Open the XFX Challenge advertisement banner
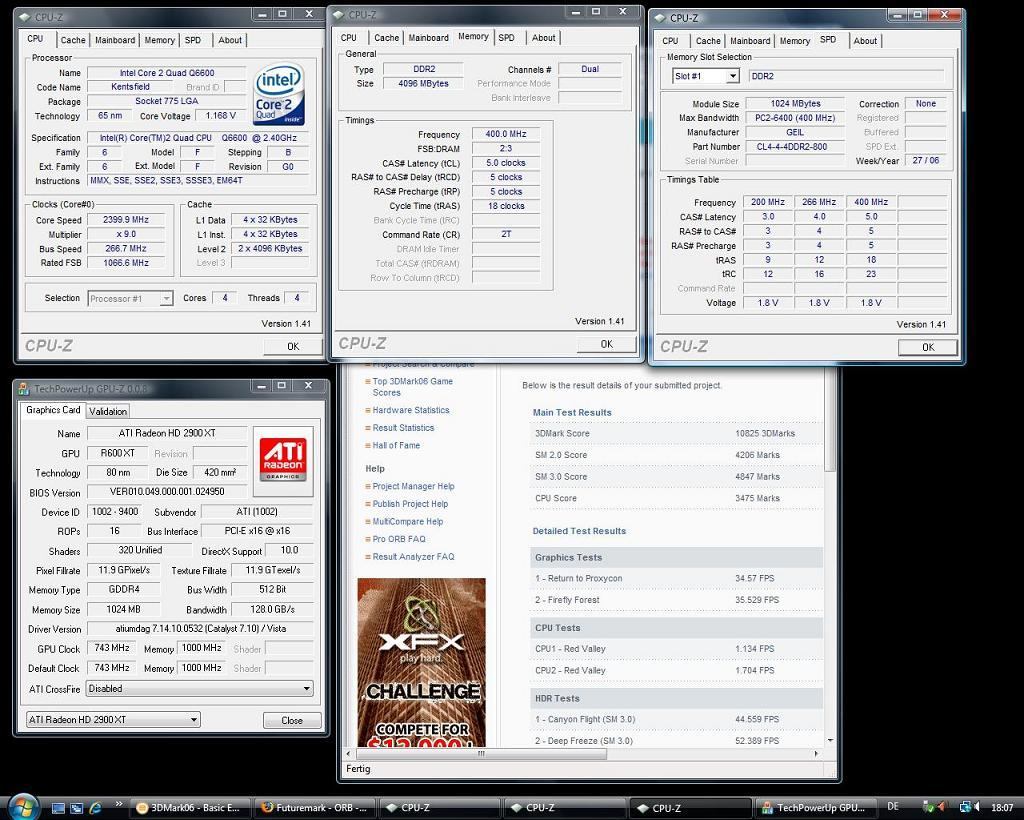 (x=421, y=663)
